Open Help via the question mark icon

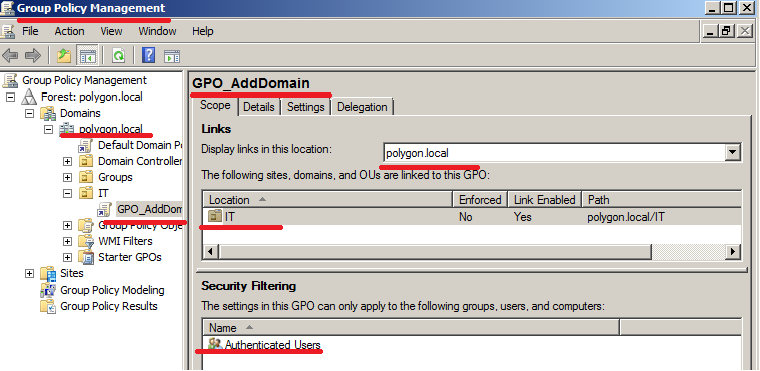coord(148,55)
